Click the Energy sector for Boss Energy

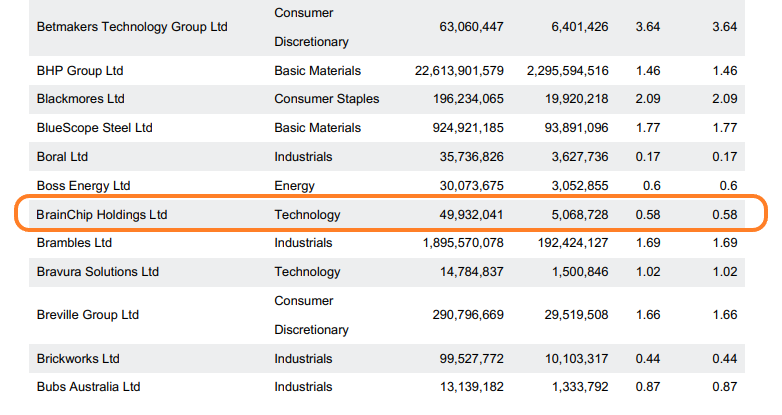point(294,186)
